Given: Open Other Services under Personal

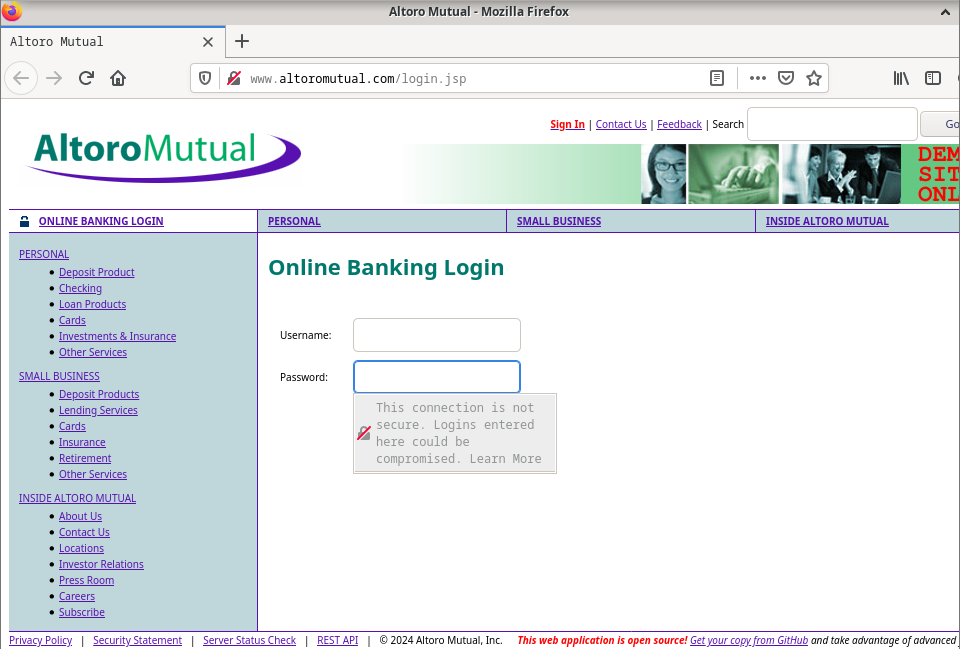Looking at the screenshot, I should tap(93, 352).
